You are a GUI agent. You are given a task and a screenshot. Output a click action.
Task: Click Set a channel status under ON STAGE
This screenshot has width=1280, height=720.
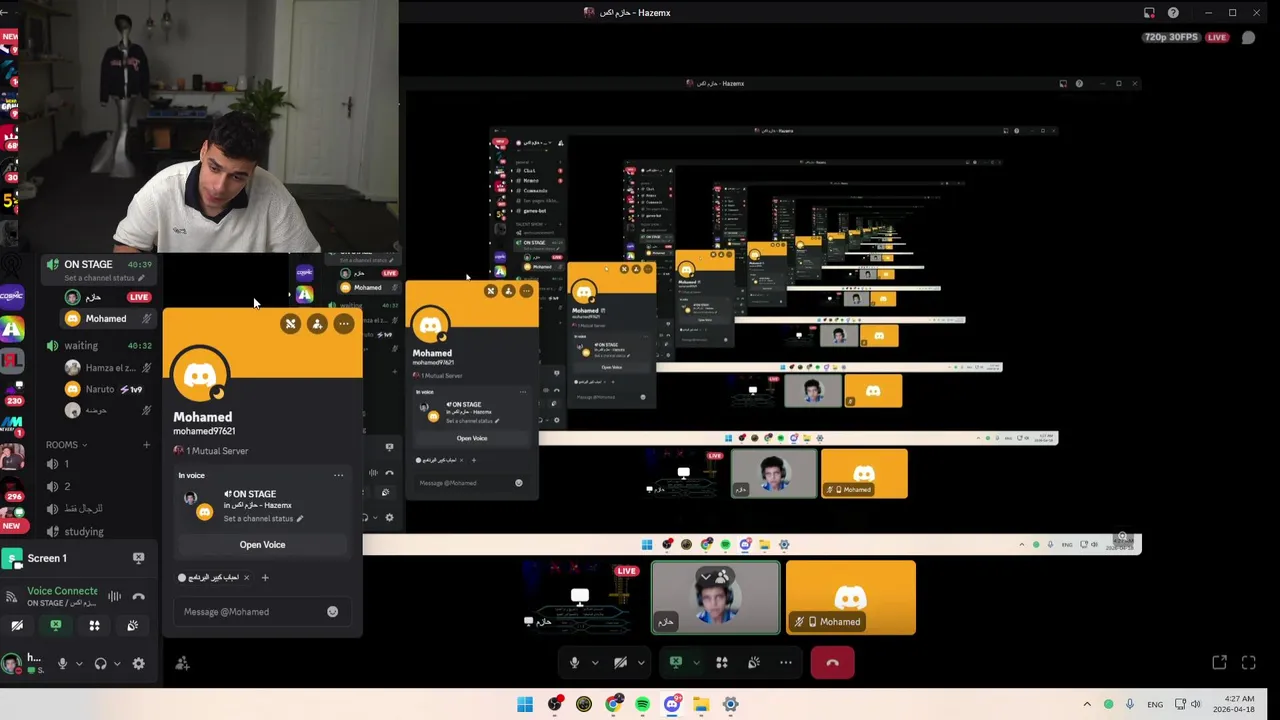[100, 278]
